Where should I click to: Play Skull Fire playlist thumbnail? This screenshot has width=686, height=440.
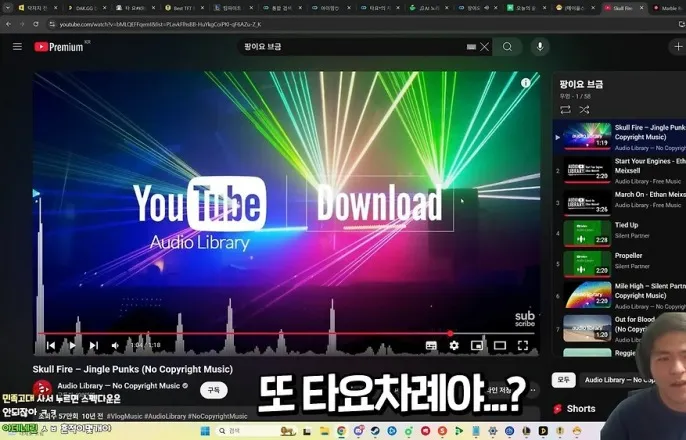tap(587, 136)
